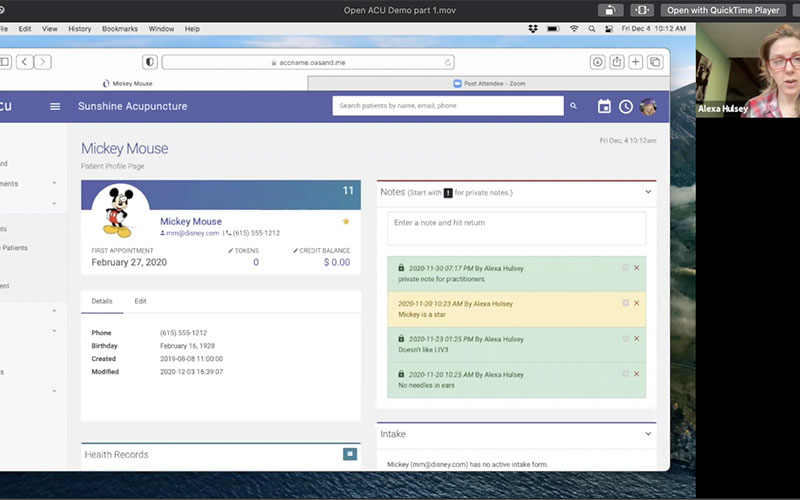Click the Mickey Mouse name link
This screenshot has height=500, width=800.
coord(191,221)
